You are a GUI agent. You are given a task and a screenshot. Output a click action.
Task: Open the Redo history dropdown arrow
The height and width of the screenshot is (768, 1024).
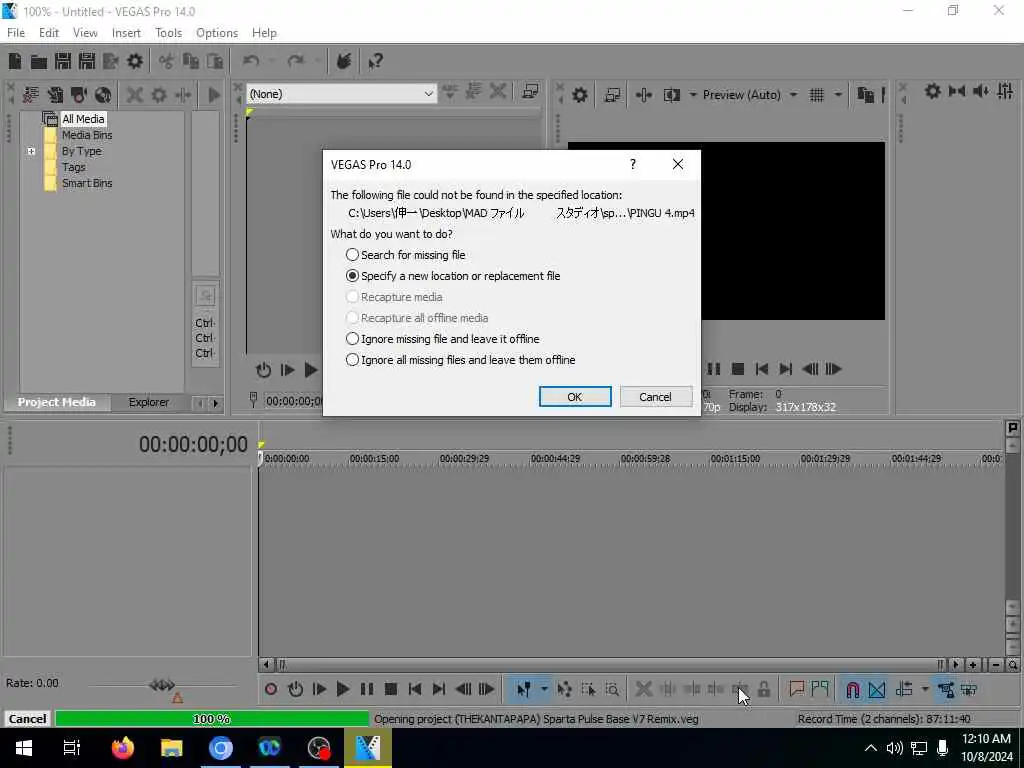[x=317, y=61]
